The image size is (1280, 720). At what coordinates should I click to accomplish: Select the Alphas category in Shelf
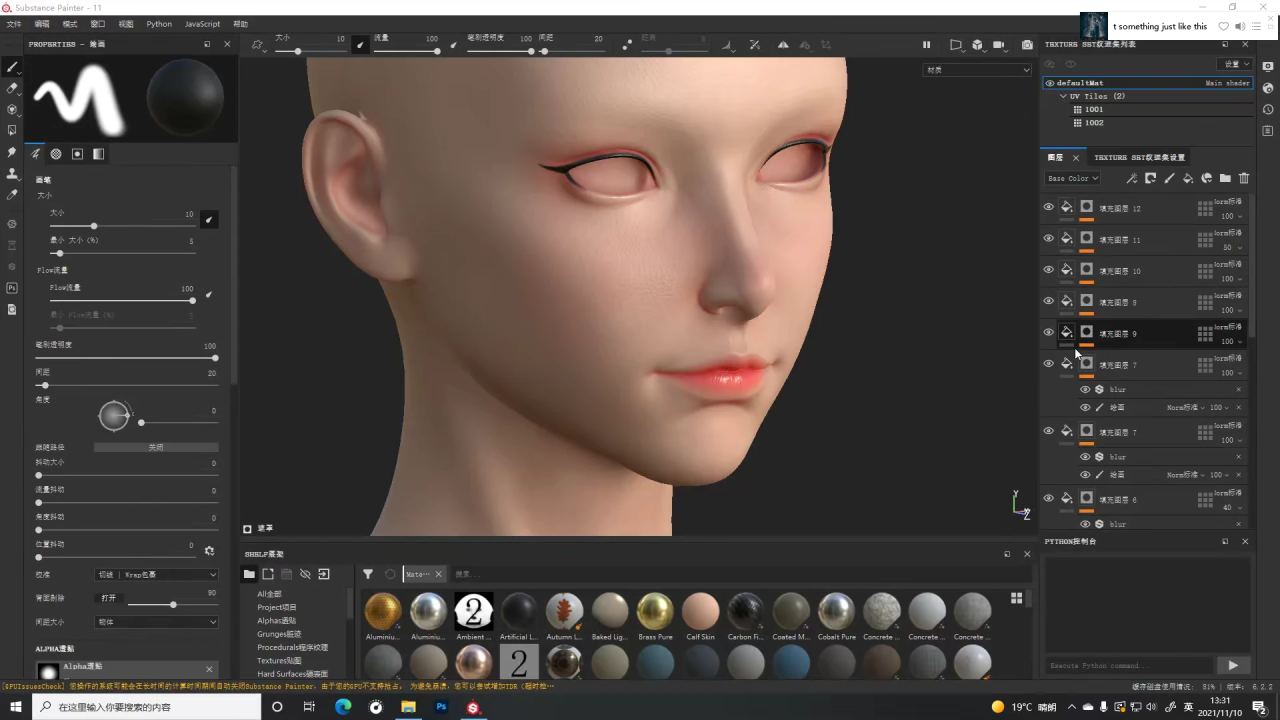click(277, 621)
